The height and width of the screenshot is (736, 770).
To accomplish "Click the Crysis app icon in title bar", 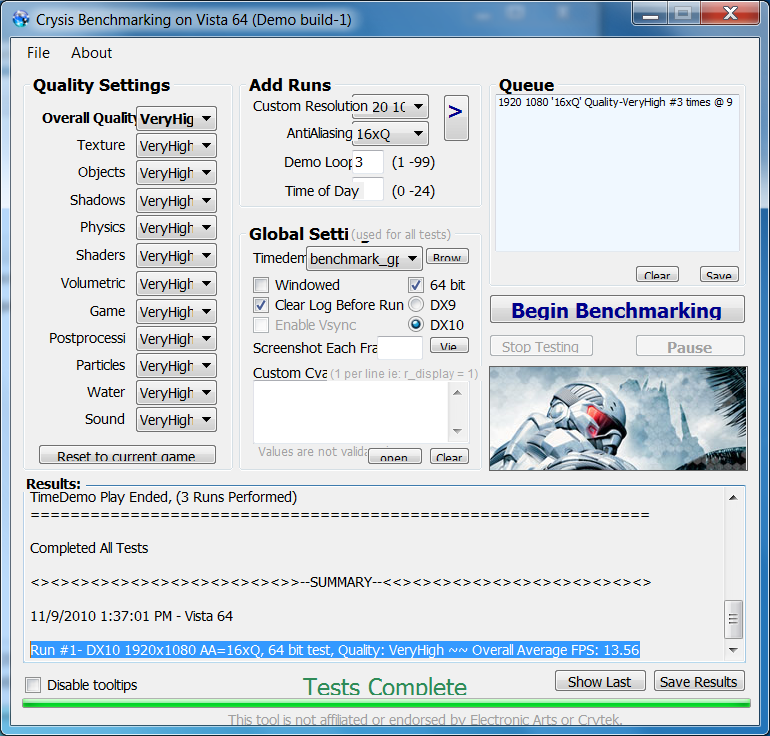I will tap(21, 19).
